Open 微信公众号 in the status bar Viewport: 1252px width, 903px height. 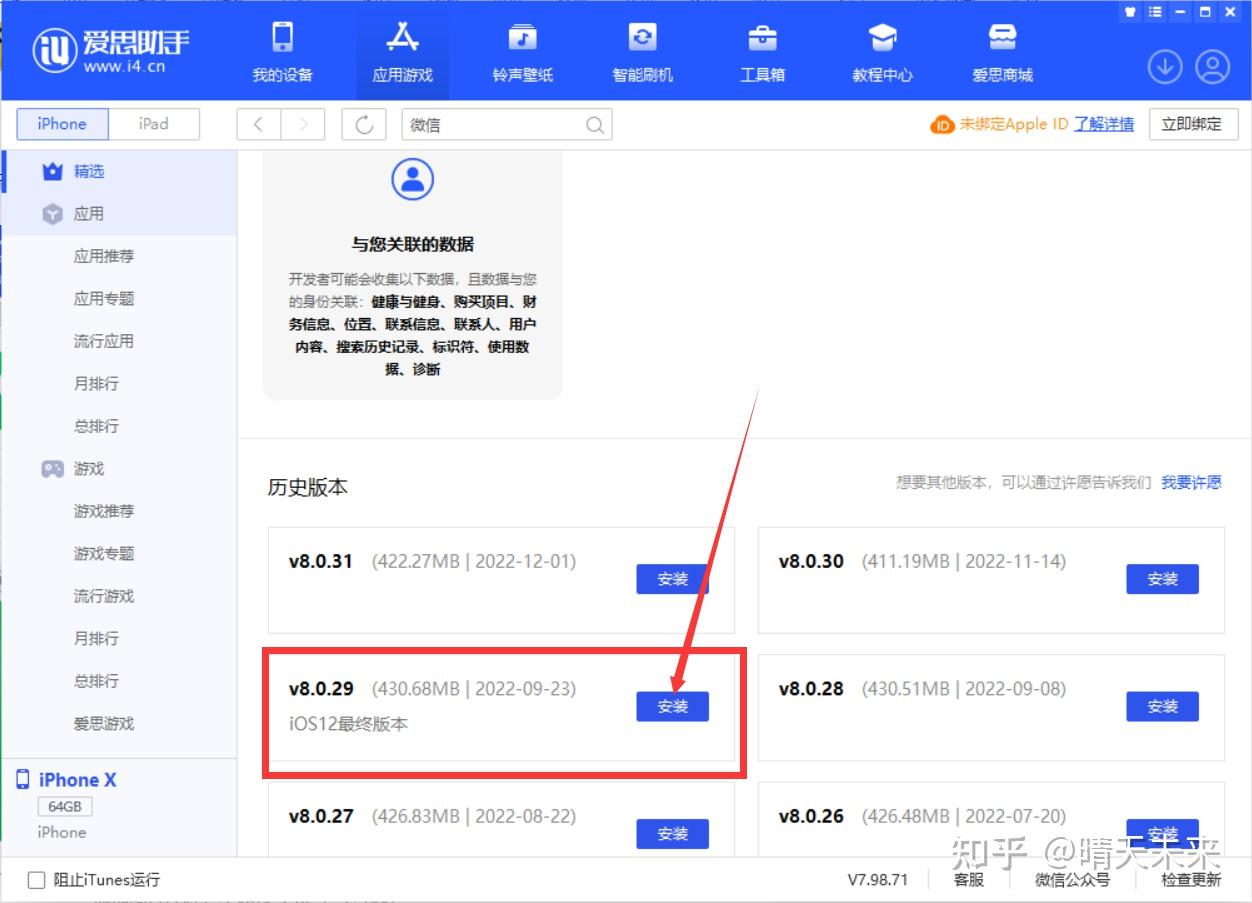(x=1072, y=880)
